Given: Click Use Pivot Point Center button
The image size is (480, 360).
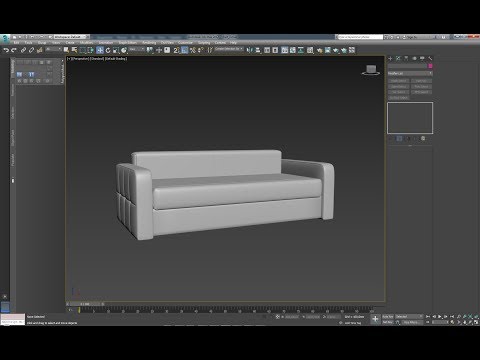Looking at the screenshot, I should click(x=149, y=50).
